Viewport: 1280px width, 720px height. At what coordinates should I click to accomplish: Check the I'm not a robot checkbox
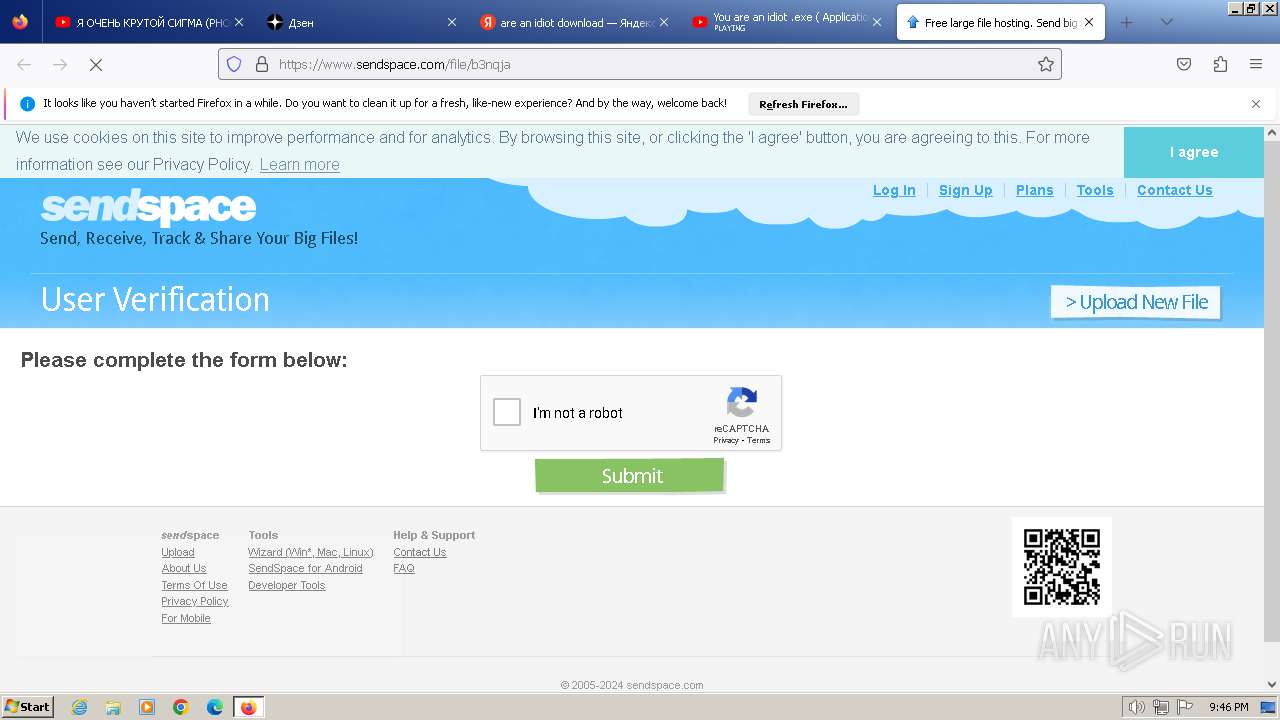(x=507, y=412)
